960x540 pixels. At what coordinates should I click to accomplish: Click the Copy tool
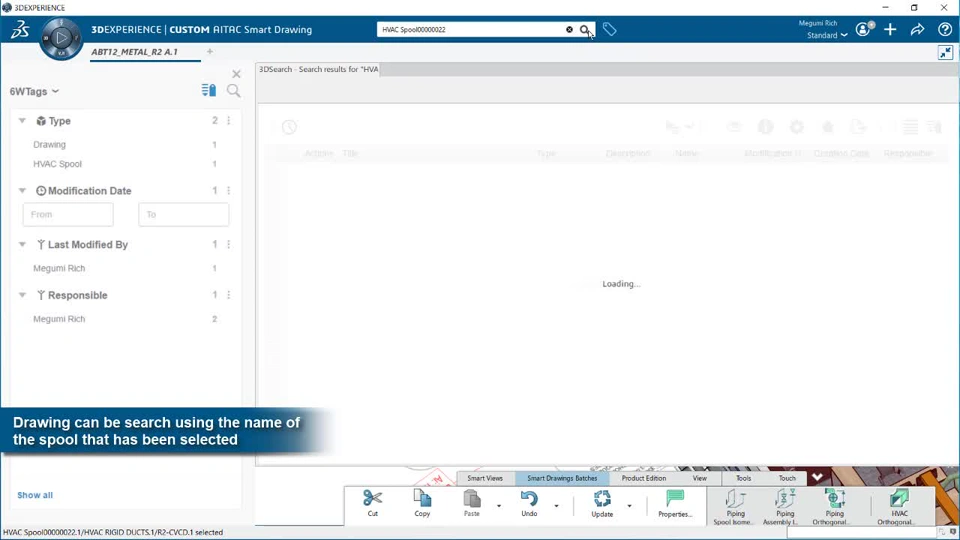(x=422, y=504)
